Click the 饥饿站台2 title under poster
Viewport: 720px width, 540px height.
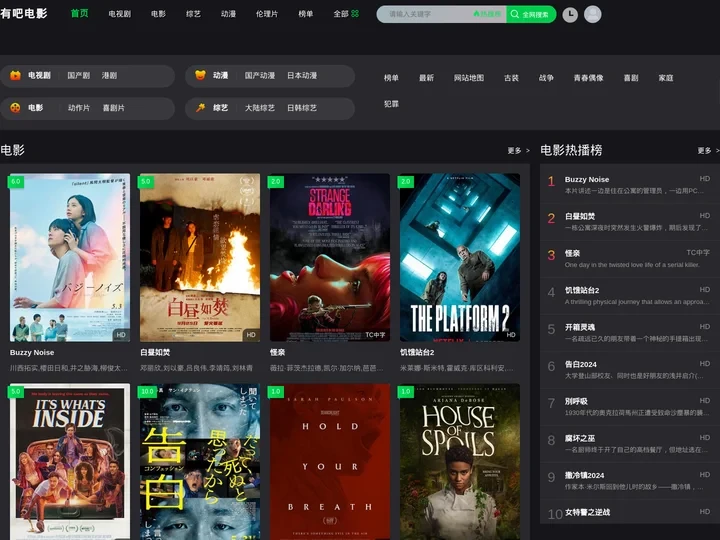click(x=417, y=353)
